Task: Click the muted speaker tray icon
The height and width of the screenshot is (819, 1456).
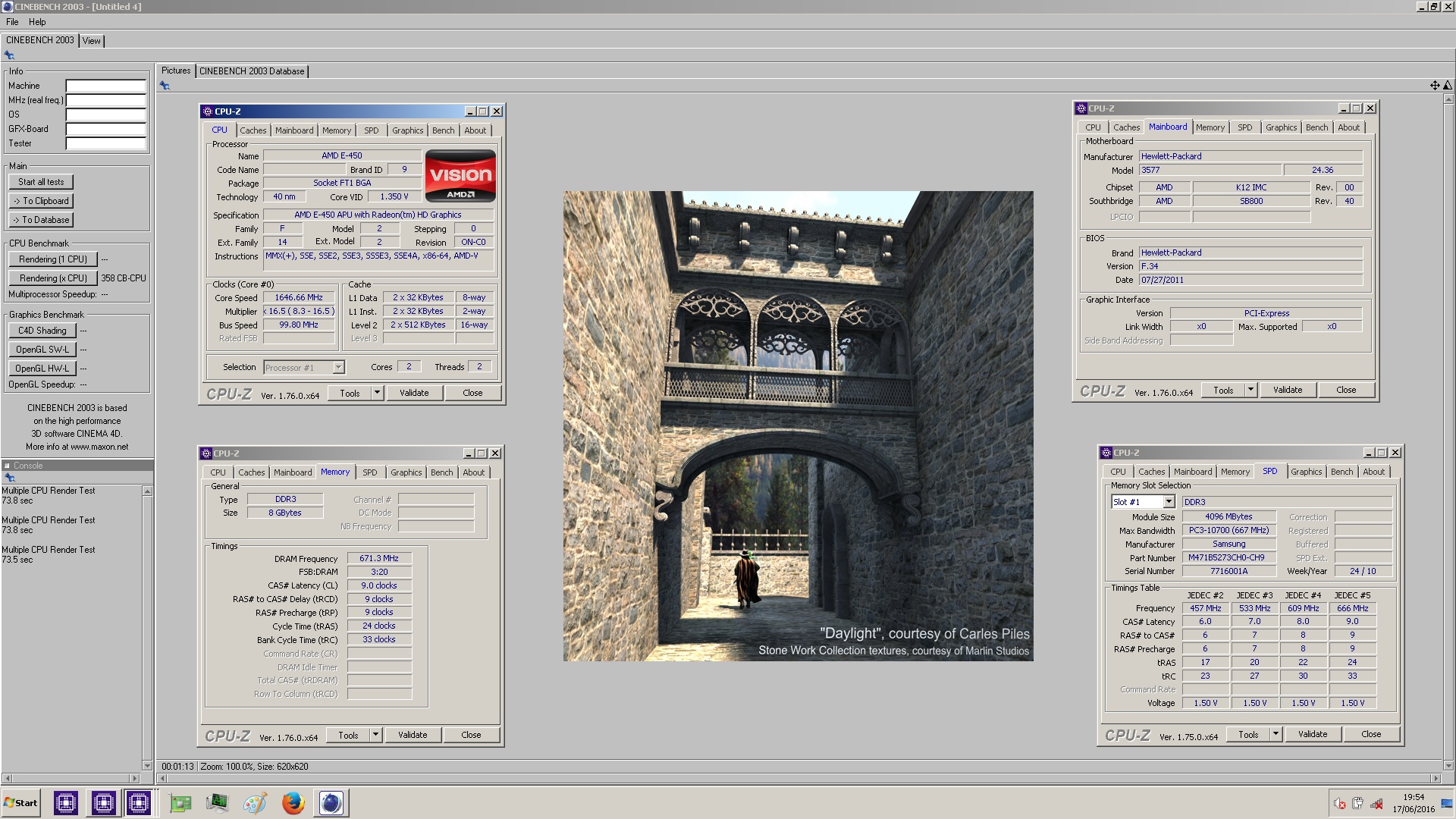Action: [1340, 804]
